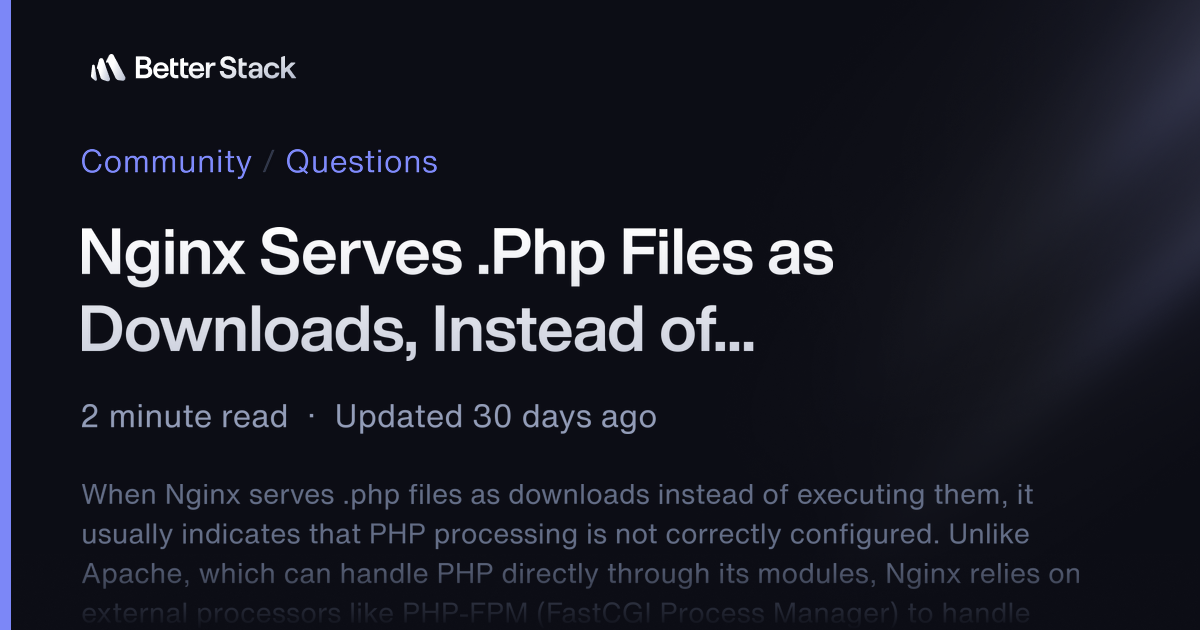Viewport: 1200px width, 630px height.
Task: Open the Community breadcrumb link
Action: 166,162
